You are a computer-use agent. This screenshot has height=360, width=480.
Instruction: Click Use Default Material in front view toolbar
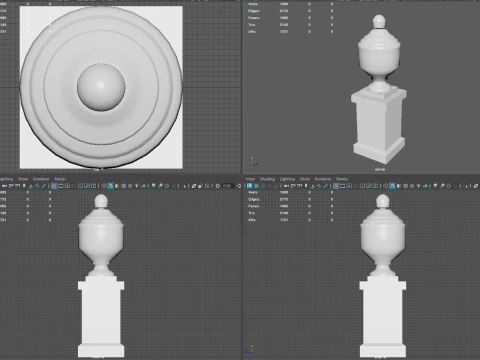click(117, 186)
